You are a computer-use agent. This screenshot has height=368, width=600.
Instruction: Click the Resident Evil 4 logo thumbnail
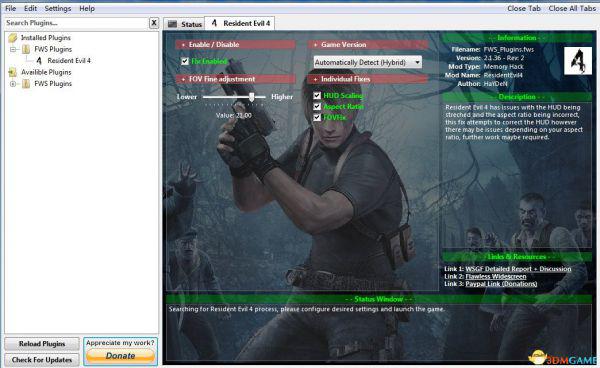(x=578, y=60)
